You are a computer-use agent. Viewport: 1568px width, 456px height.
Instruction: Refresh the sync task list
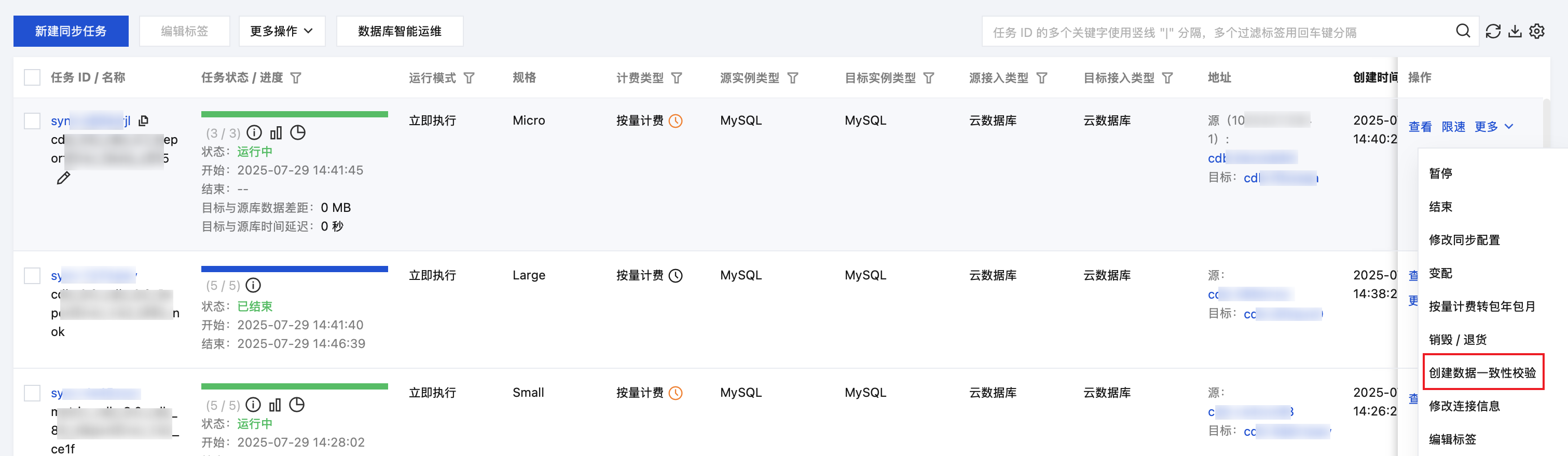(1493, 31)
